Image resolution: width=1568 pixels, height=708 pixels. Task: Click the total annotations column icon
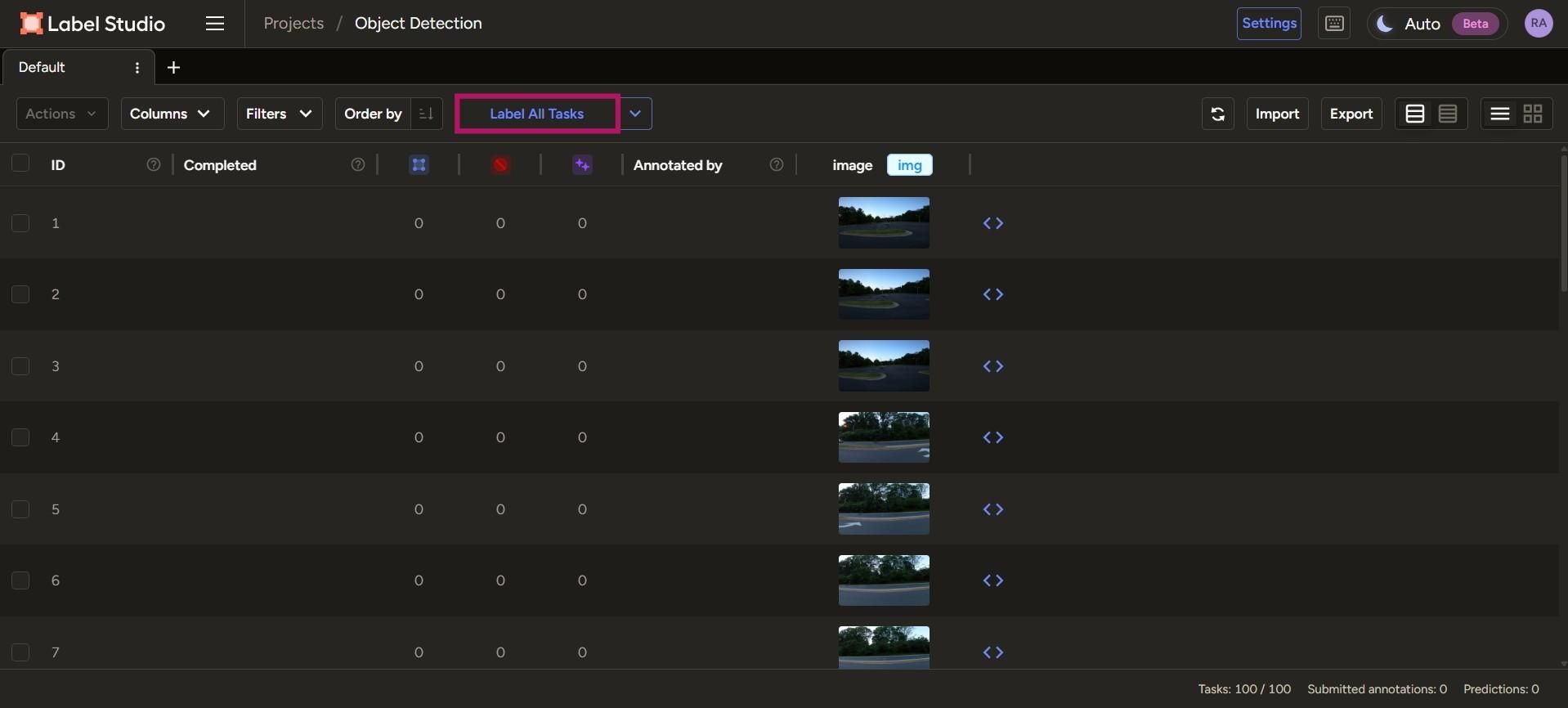click(x=419, y=165)
